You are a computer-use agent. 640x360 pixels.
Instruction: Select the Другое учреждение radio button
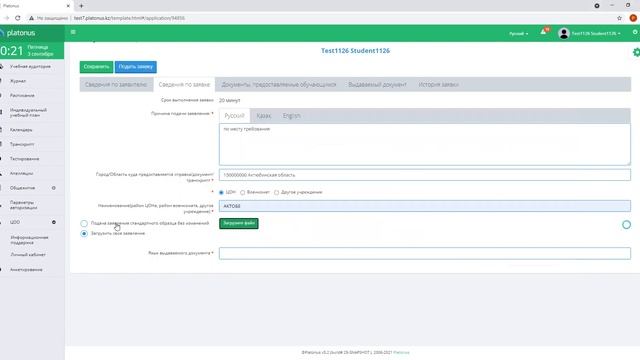click(x=276, y=192)
